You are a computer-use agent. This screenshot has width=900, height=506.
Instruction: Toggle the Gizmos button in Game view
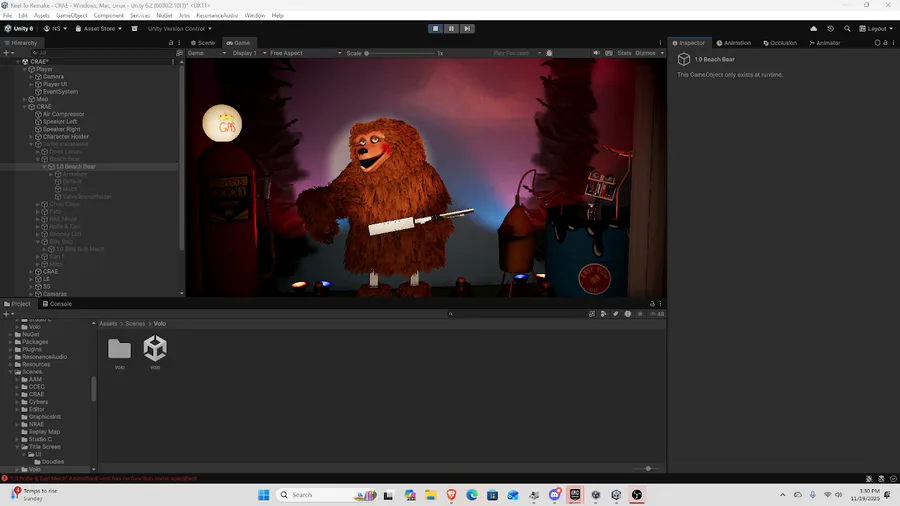[x=645, y=53]
